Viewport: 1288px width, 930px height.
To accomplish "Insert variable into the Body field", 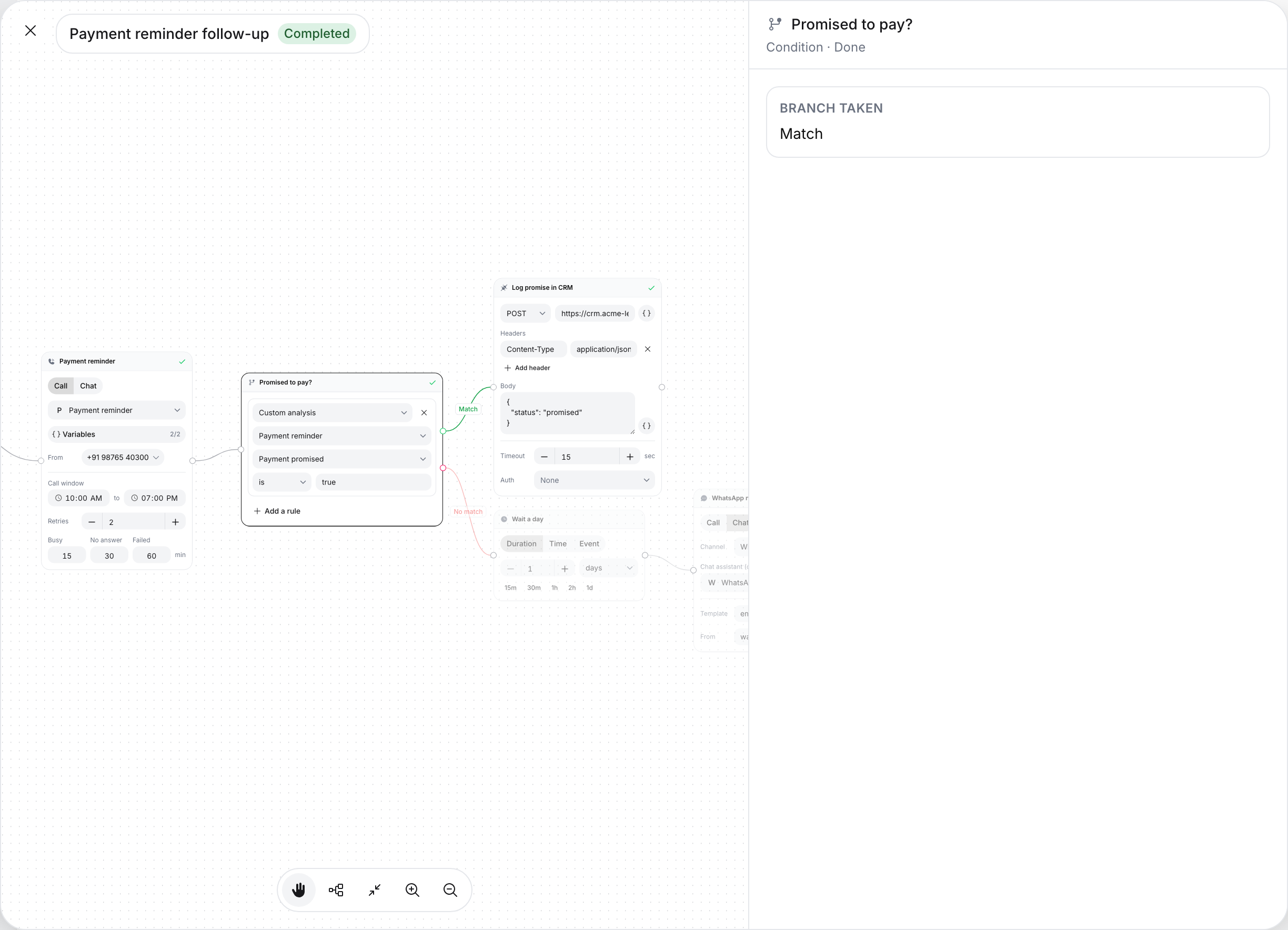I will (646, 426).
